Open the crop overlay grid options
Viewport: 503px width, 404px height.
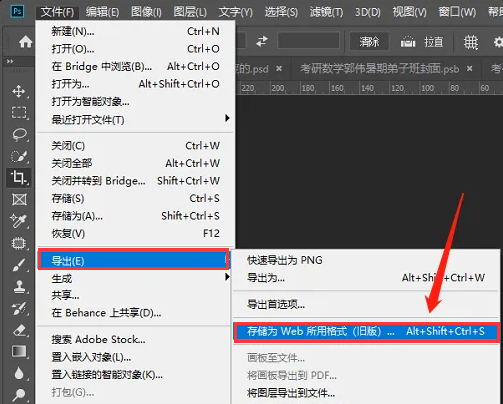point(471,42)
